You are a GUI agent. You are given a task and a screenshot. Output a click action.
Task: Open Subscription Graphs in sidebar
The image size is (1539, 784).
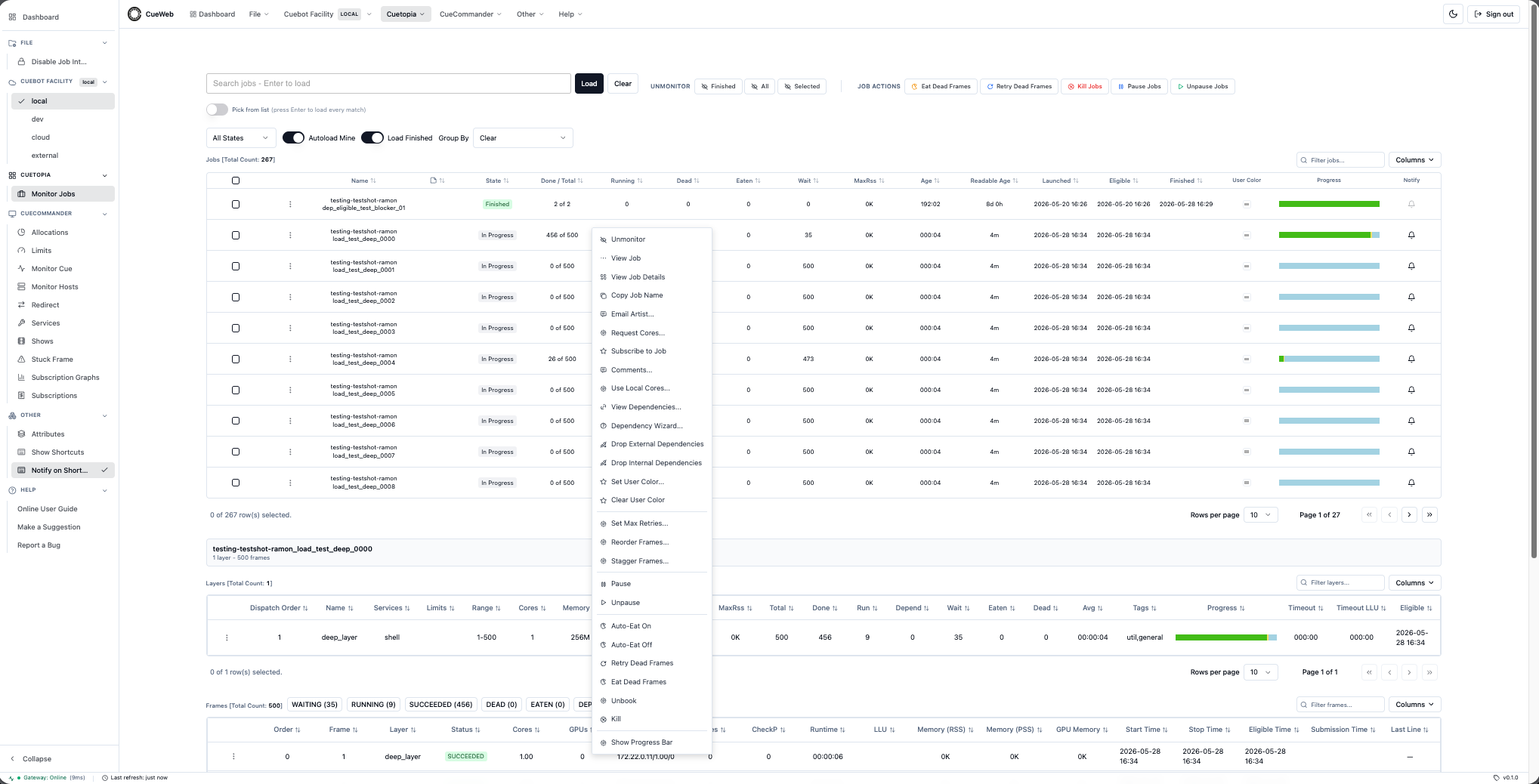click(x=65, y=378)
